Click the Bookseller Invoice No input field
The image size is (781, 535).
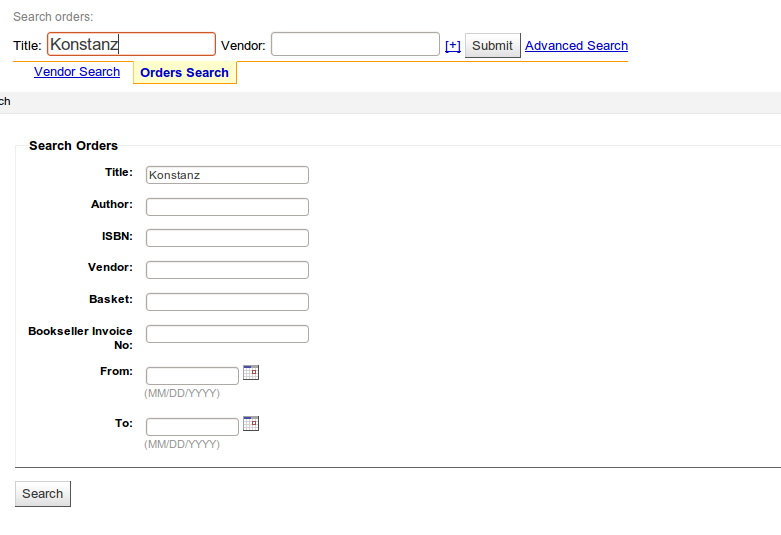coord(227,334)
